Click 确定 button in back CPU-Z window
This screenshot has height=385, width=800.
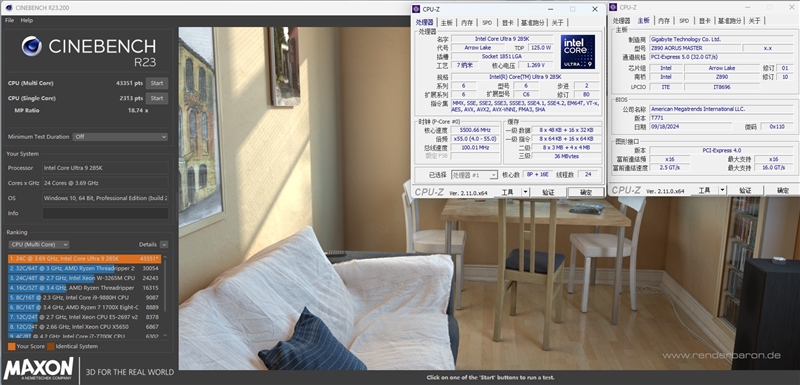[782, 190]
